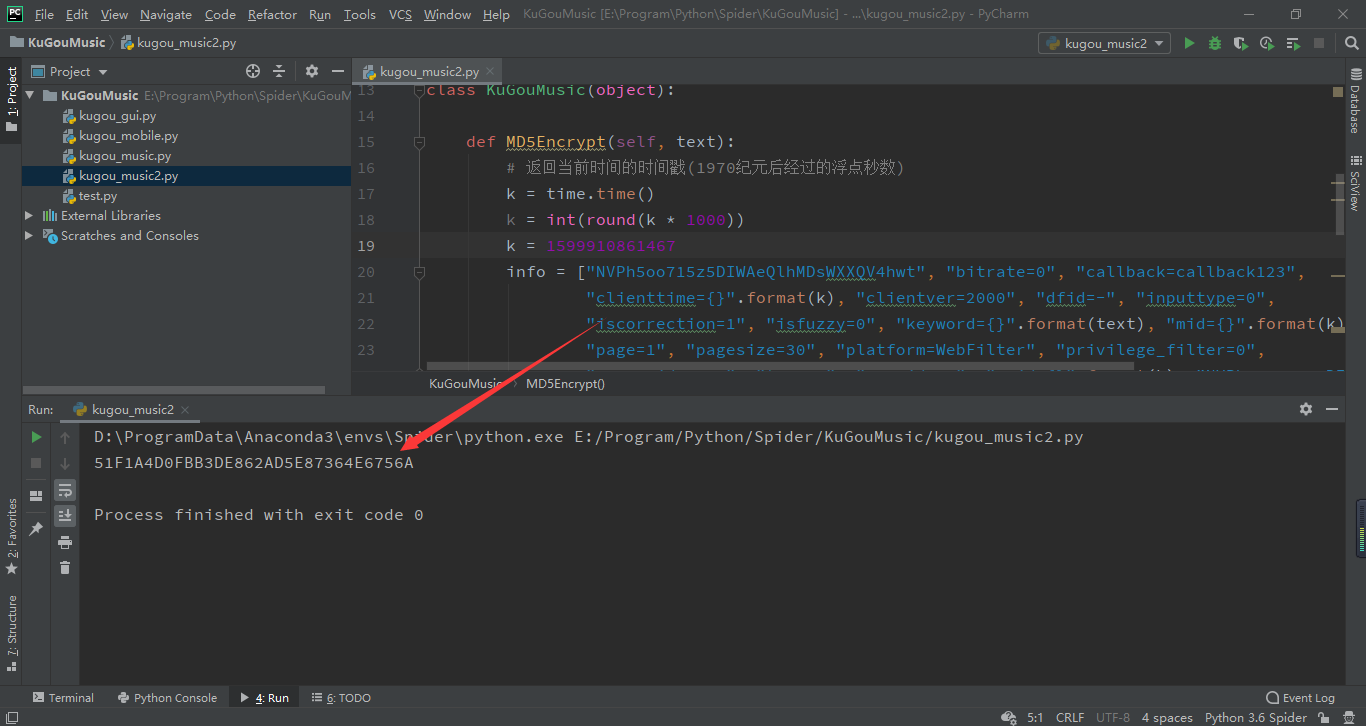The width and height of the screenshot is (1366, 726).
Task: Click the Collapse All icon in Project panel
Action: pos(279,71)
